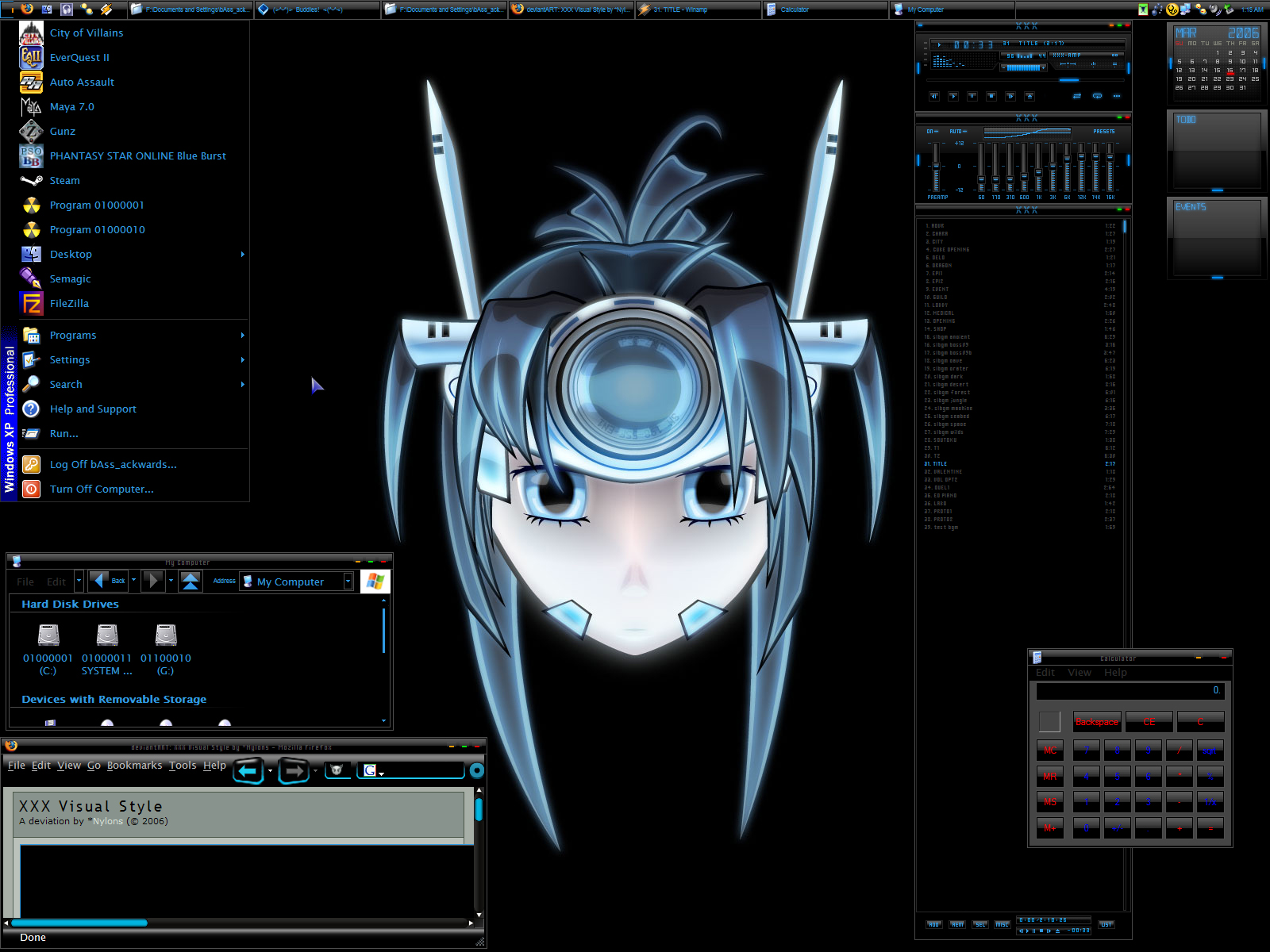Click Up folder button in My Computer
The width and height of the screenshot is (1270, 952).
point(190,581)
